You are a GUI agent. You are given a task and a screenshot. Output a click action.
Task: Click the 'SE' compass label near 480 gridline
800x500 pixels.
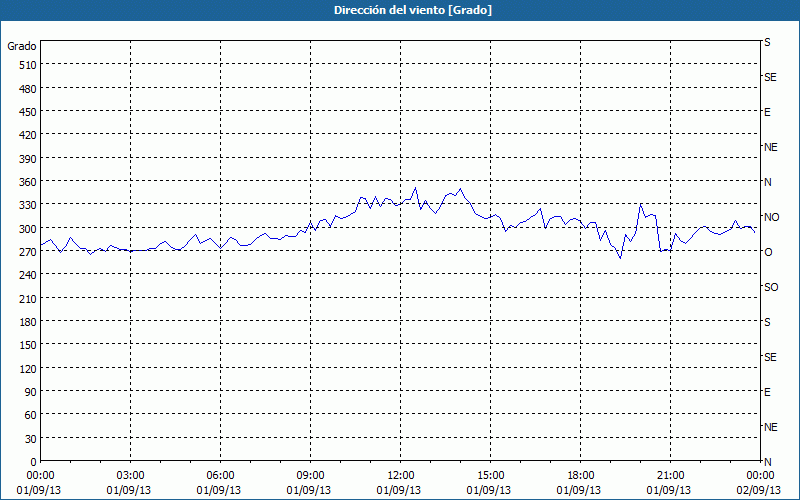click(770, 77)
